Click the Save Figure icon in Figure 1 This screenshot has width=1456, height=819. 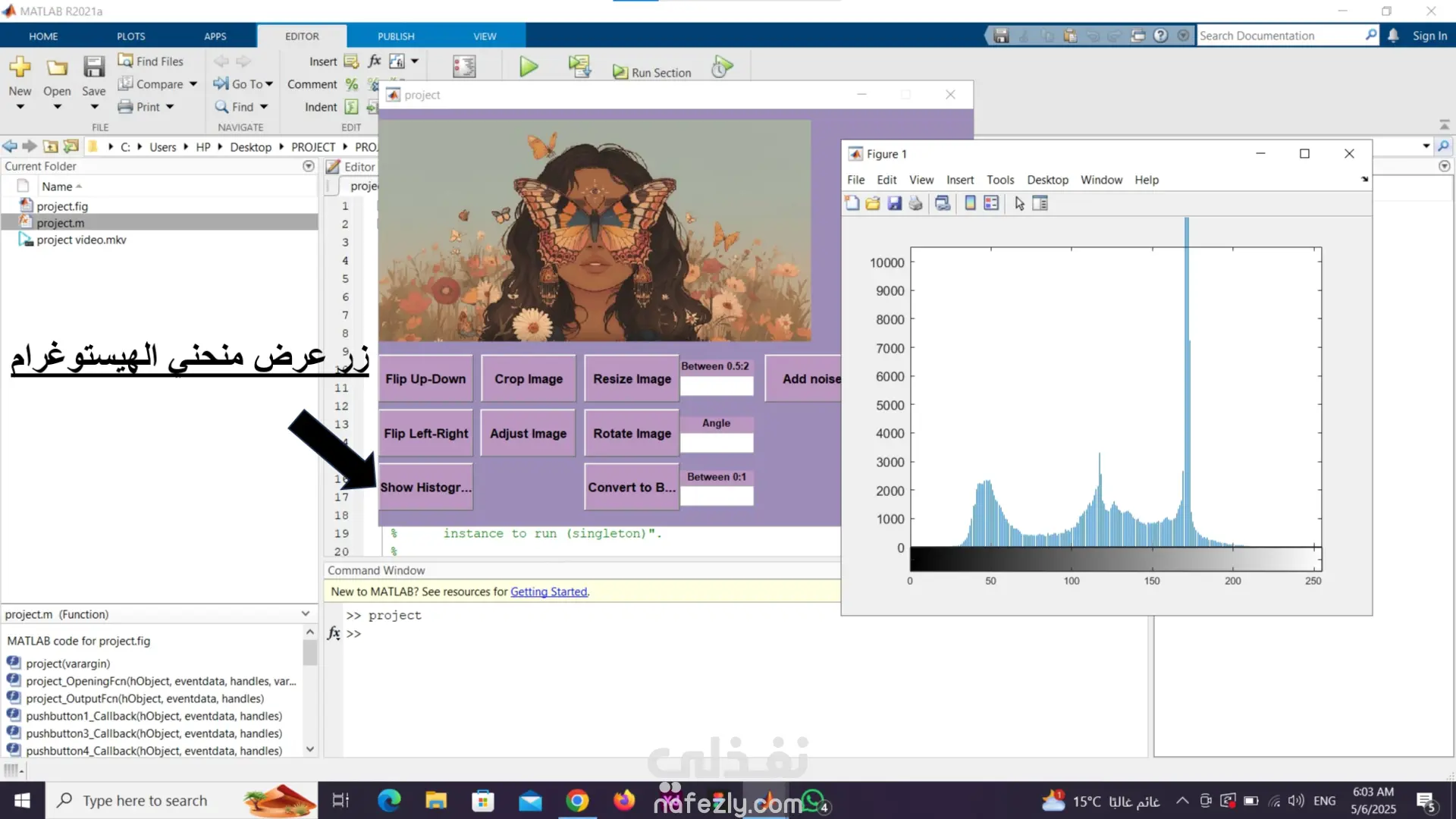coord(895,203)
